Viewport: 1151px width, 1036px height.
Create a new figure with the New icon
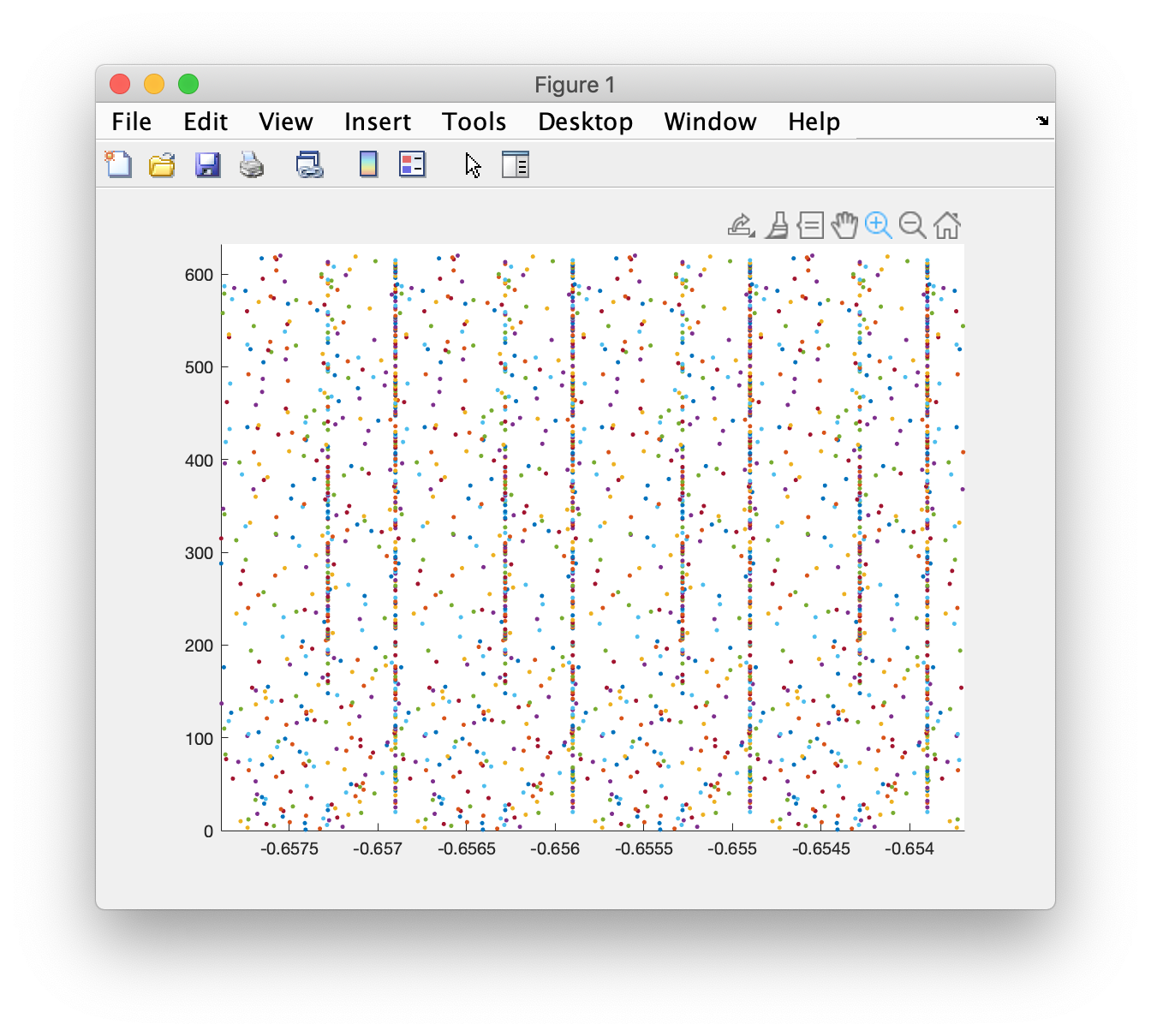117,164
